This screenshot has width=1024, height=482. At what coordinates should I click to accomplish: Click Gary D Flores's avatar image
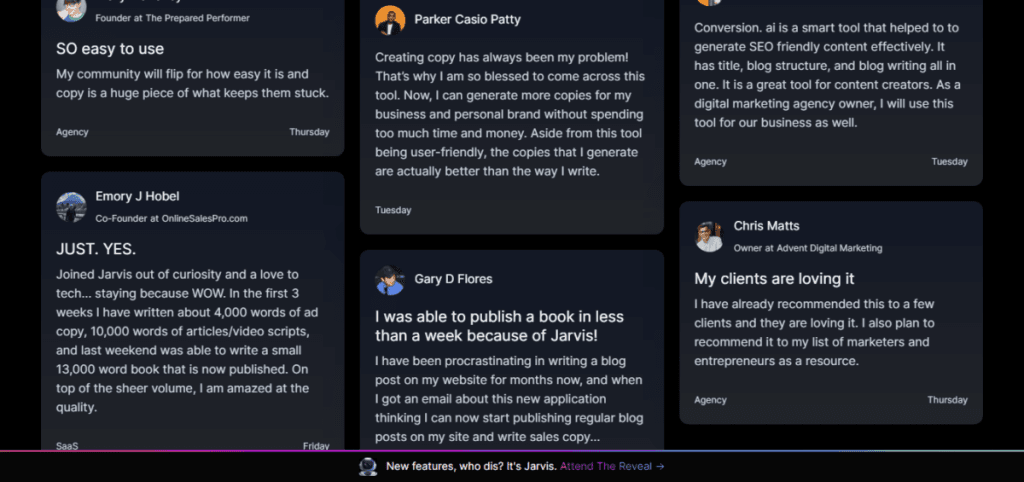390,280
